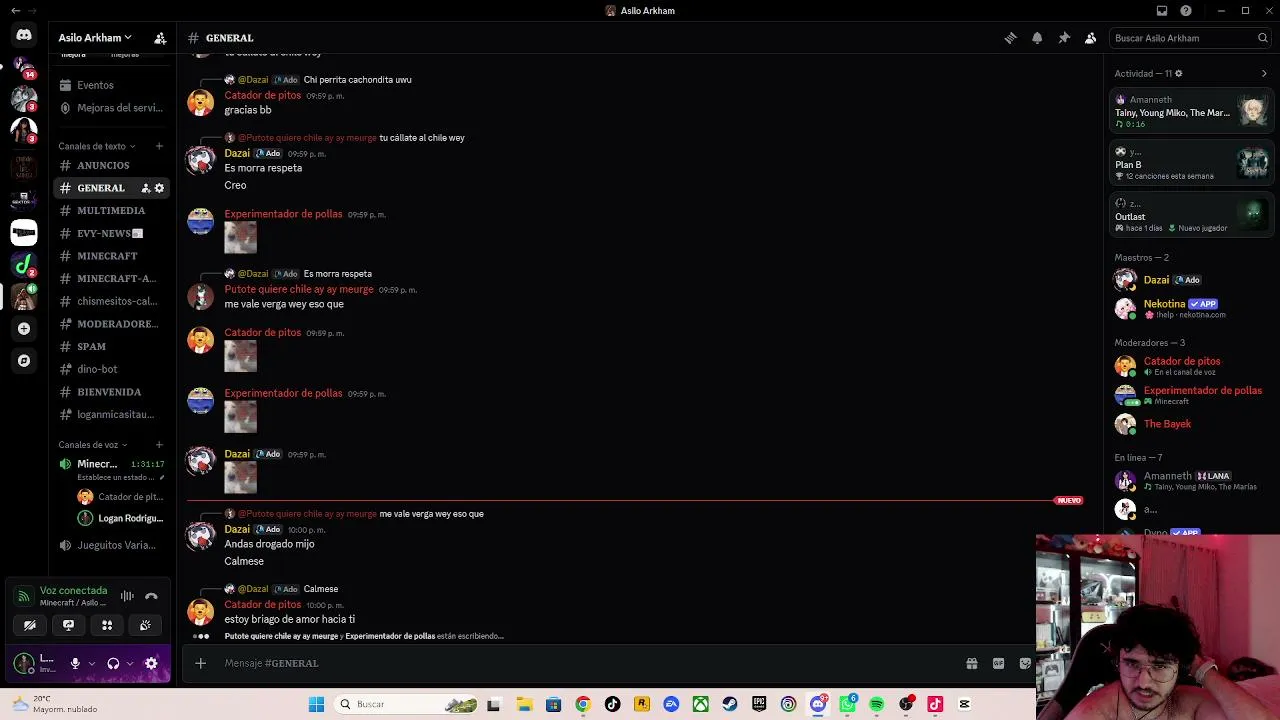Open the Inbox icon in title bar
The width and height of the screenshot is (1280, 720).
click(x=1162, y=11)
